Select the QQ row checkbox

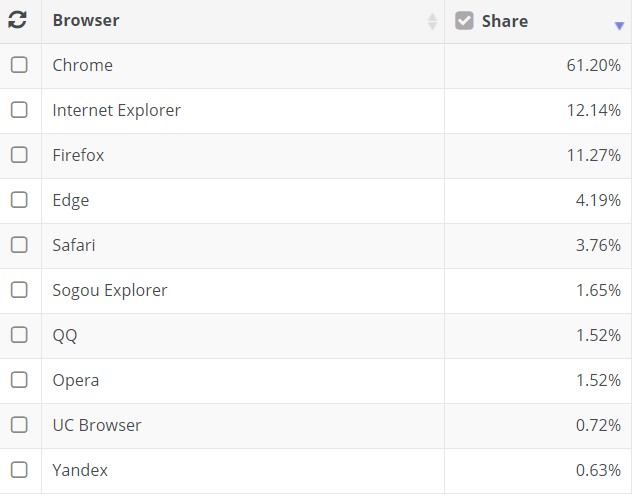[x=19, y=335]
